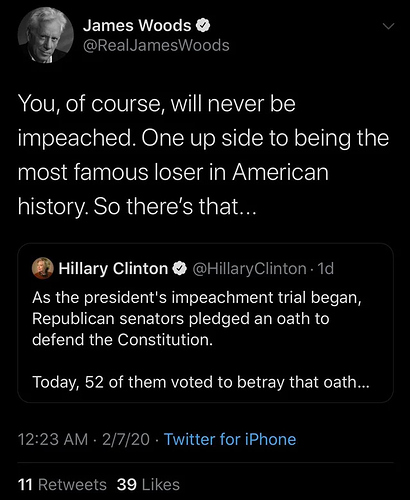Tap the 1d timestamp on quoted tweet

click(325, 269)
